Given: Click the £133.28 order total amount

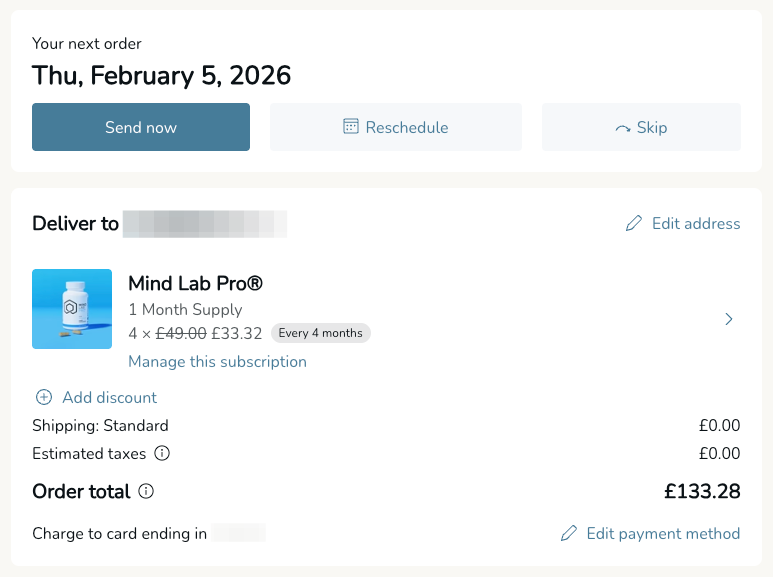Looking at the screenshot, I should (x=702, y=491).
